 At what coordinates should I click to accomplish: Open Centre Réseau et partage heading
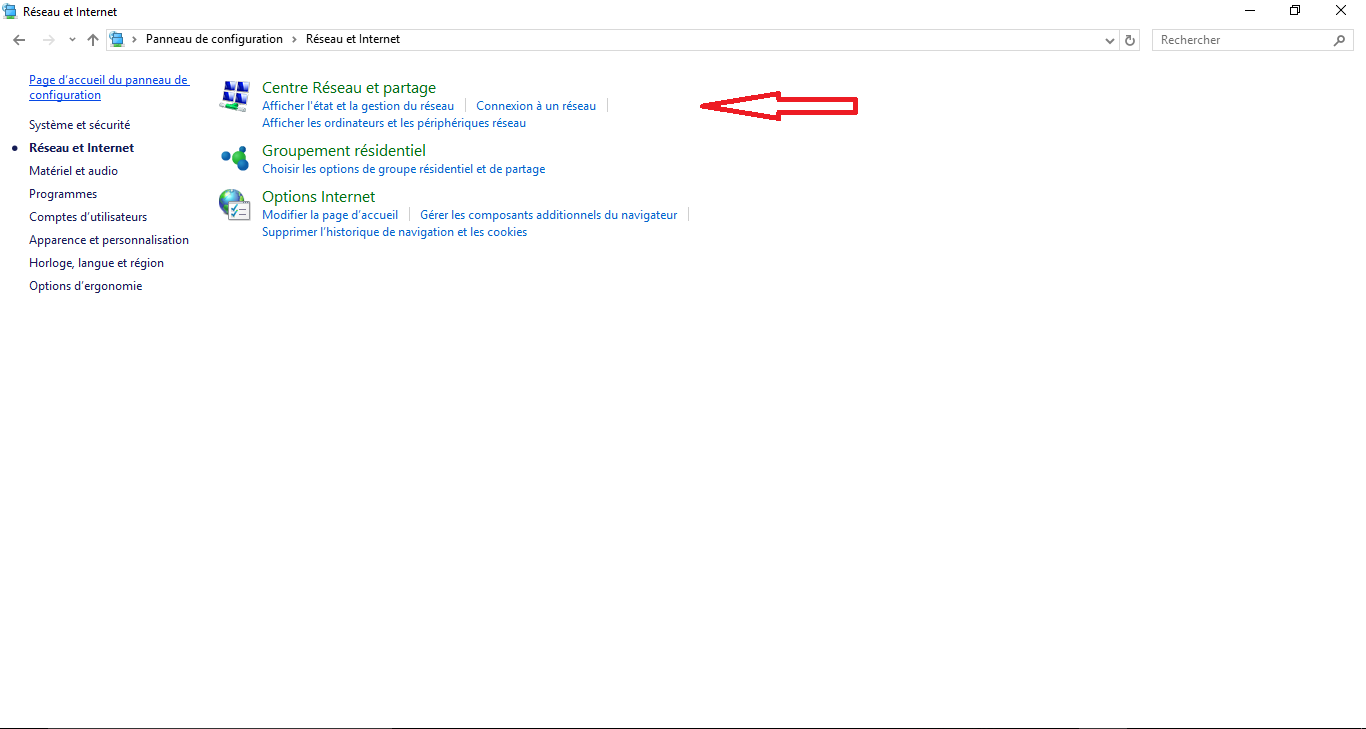(349, 88)
